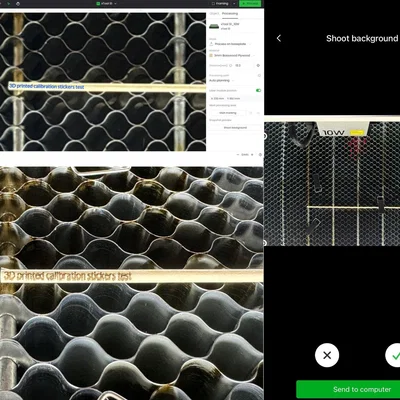Viewport: 400px width, 400px height.
Task: Click the green Send to computer button
Action: pos(348,389)
